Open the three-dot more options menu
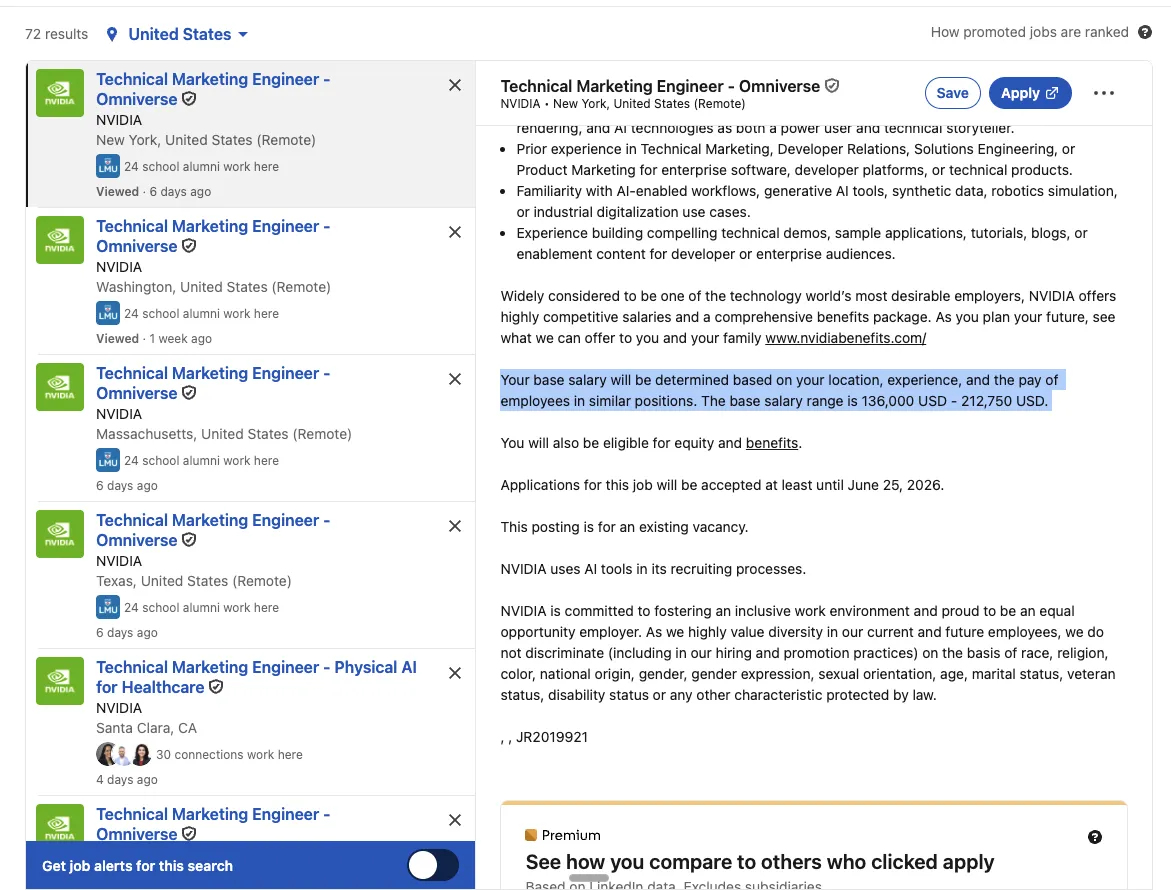1171x890 pixels. (x=1104, y=93)
